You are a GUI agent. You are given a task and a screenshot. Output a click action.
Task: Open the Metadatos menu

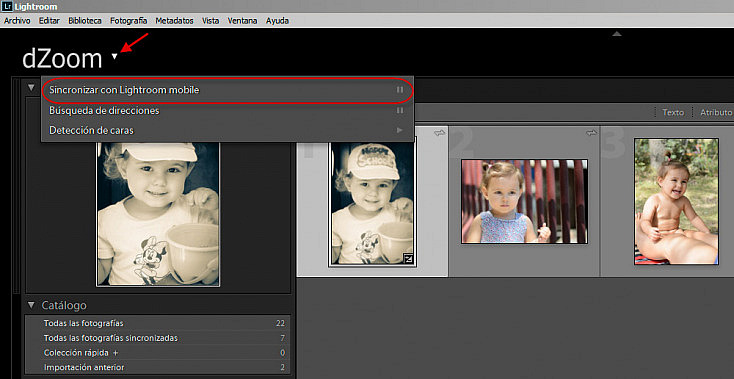point(175,21)
